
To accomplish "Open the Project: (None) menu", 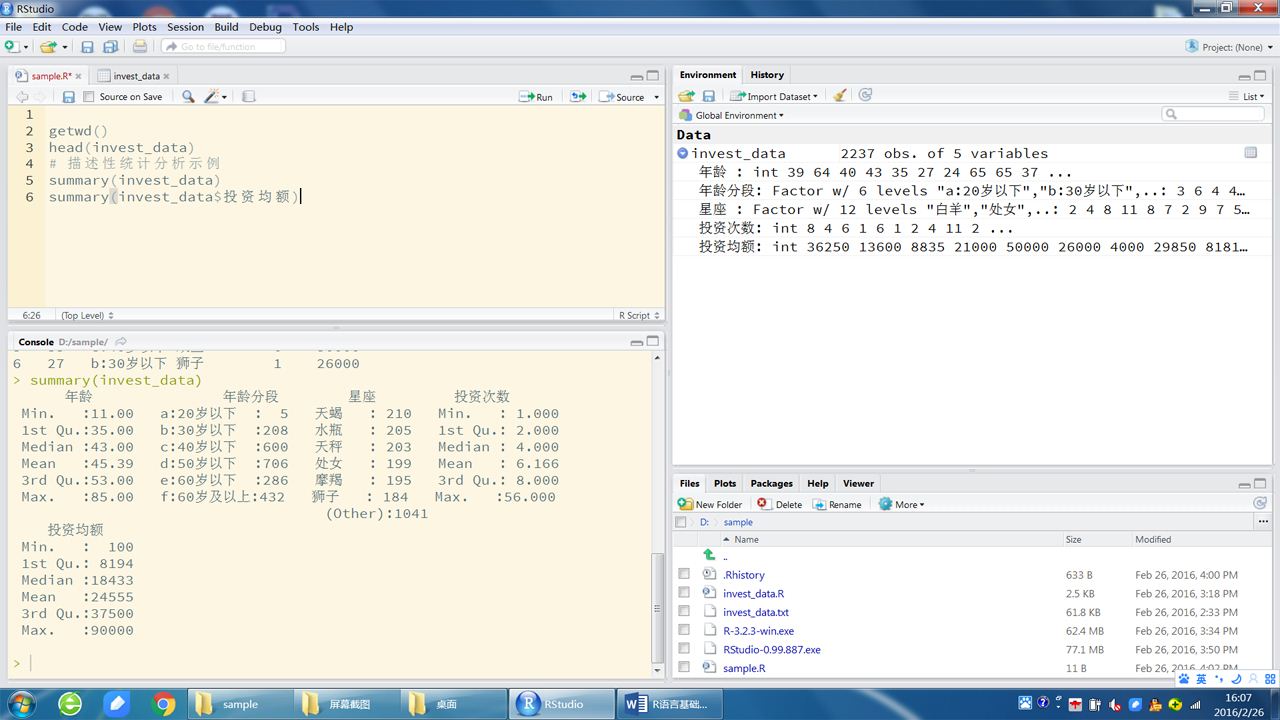I will [1227, 47].
